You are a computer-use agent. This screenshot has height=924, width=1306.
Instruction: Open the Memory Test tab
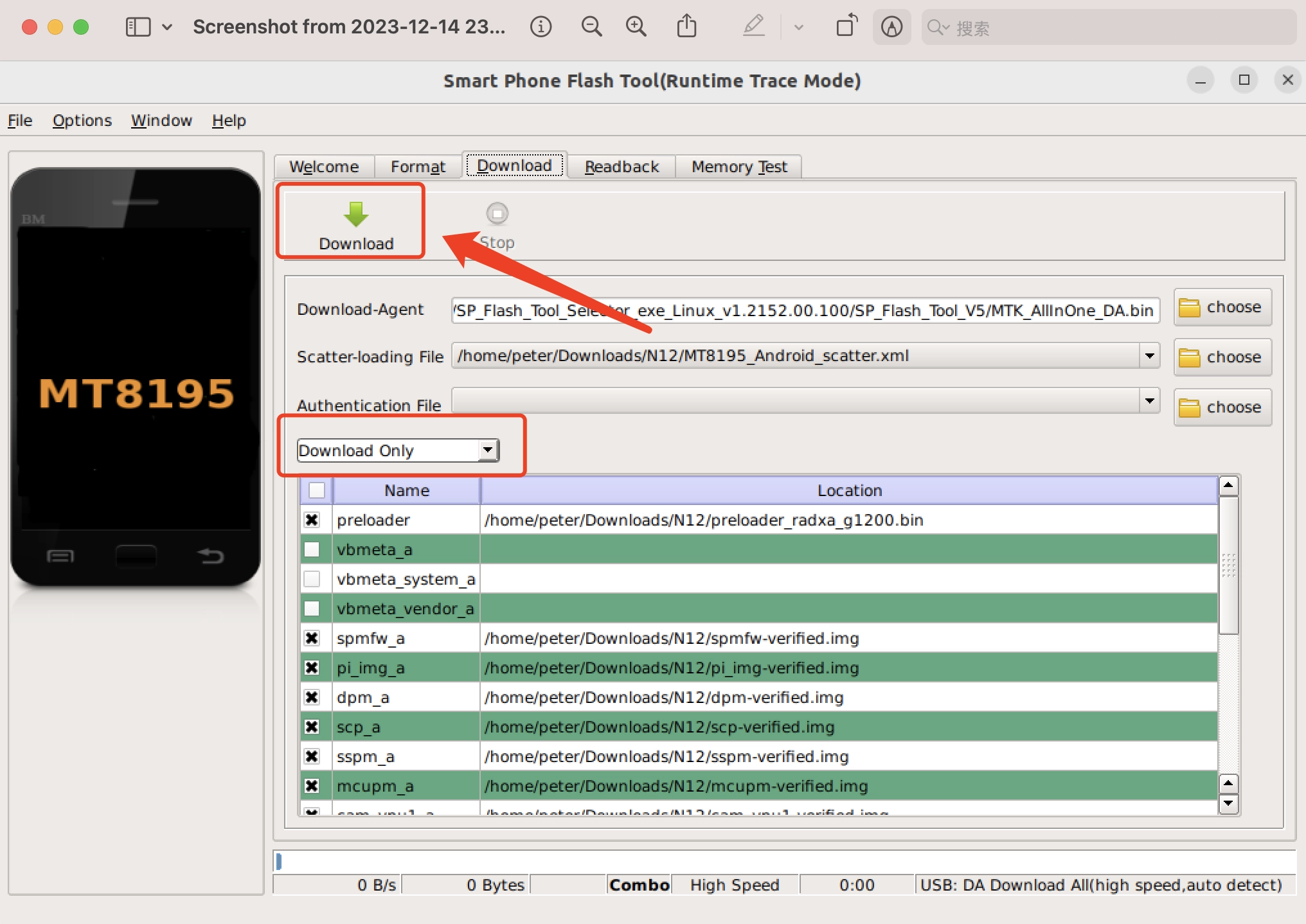[741, 166]
